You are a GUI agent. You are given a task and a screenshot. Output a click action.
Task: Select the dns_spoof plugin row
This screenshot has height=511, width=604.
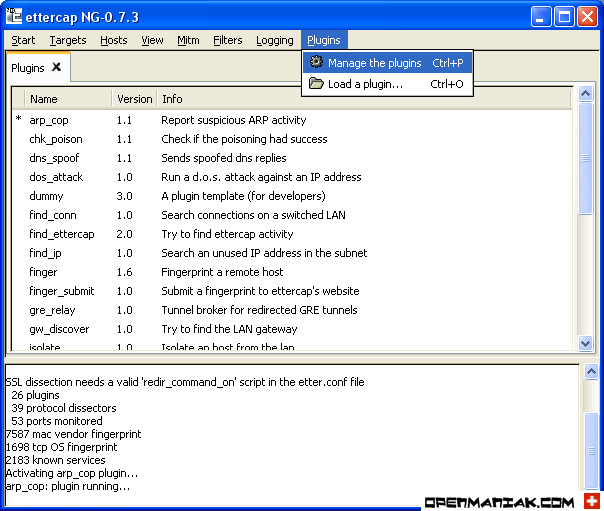pyautogui.click(x=292, y=158)
